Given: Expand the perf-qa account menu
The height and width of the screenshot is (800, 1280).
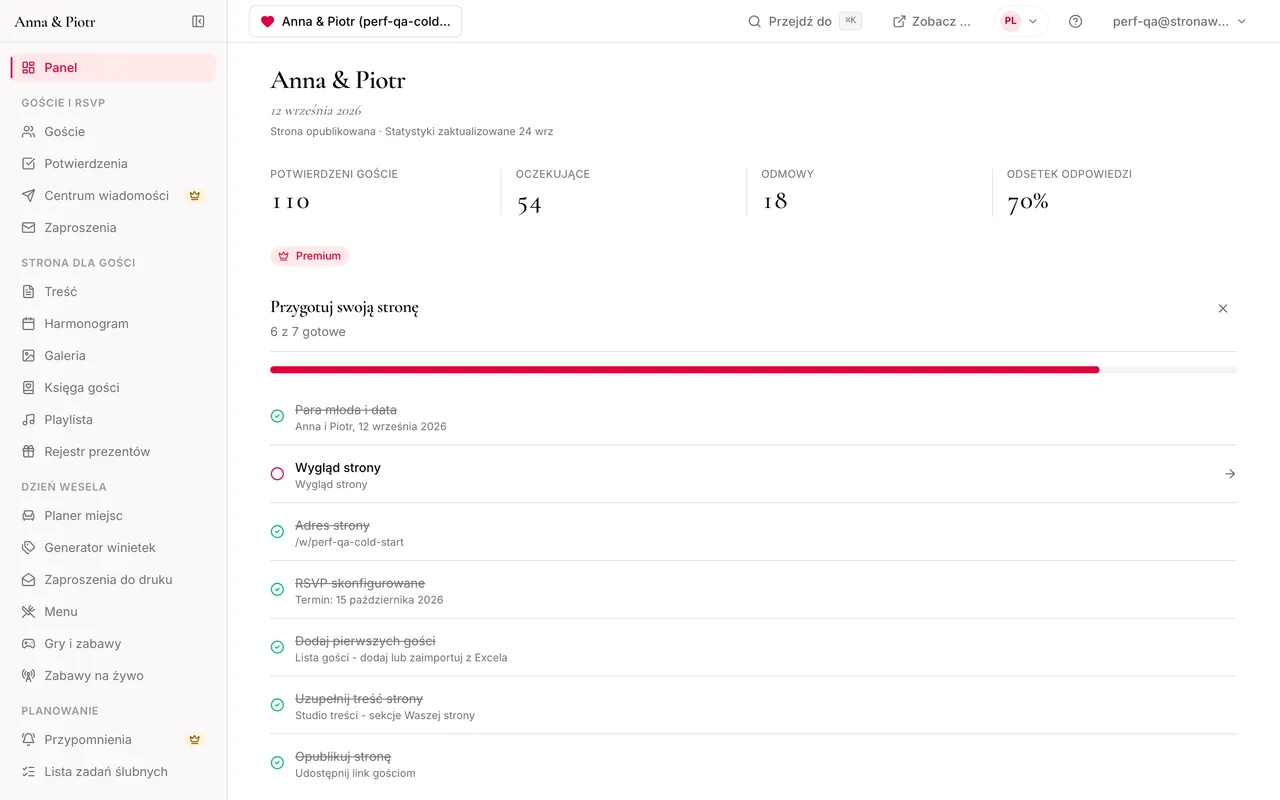Looking at the screenshot, I should pos(1179,21).
